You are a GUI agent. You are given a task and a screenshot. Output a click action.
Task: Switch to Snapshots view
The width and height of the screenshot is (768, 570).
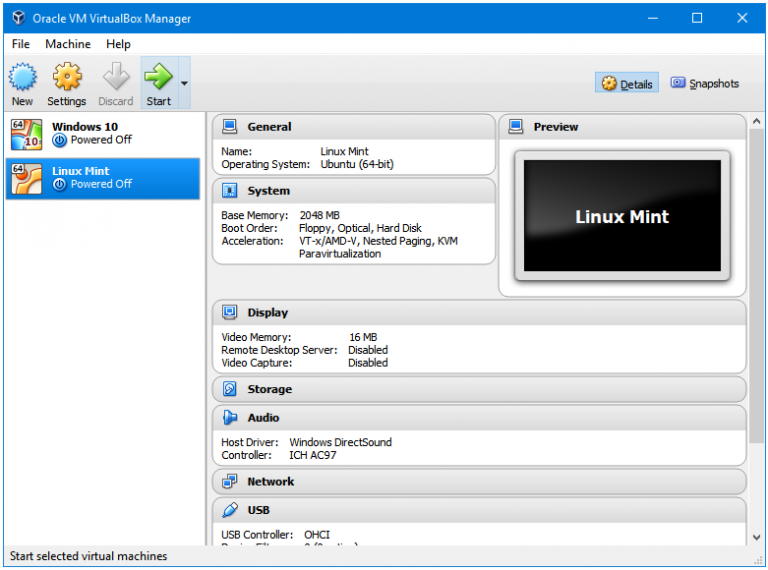(x=704, y=83)
